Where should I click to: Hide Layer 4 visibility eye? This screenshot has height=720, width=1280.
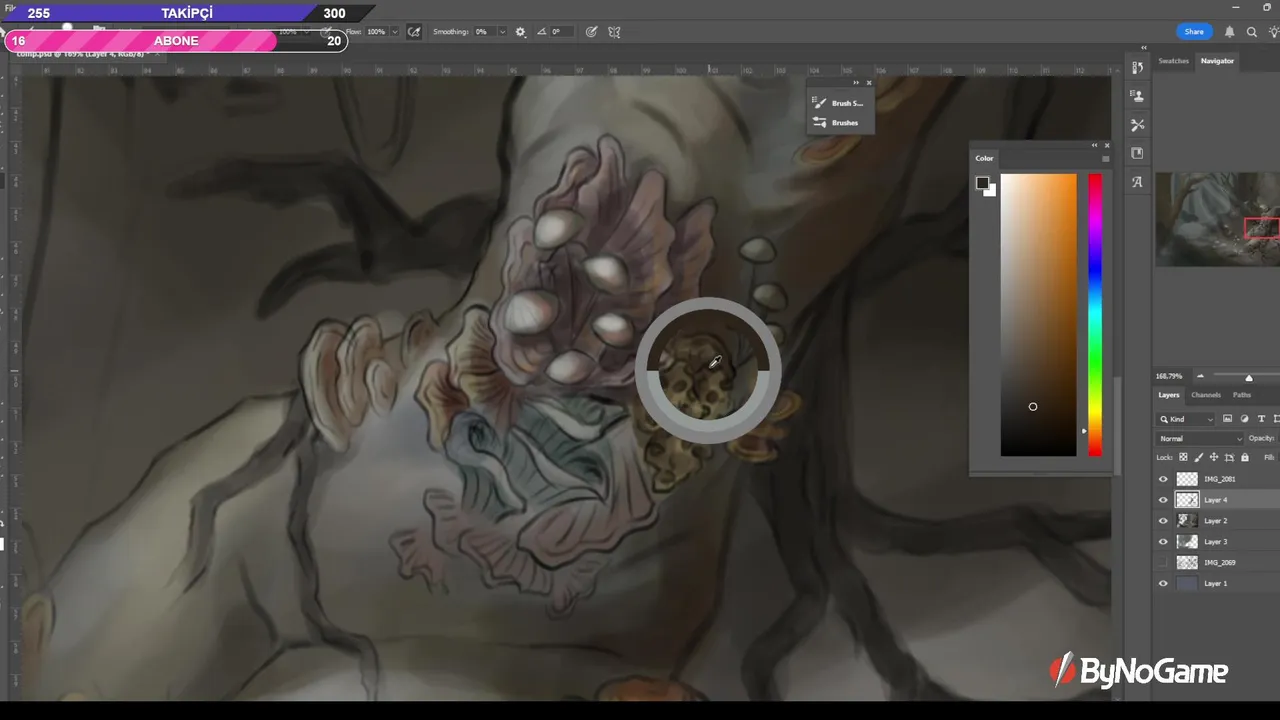1162,500
